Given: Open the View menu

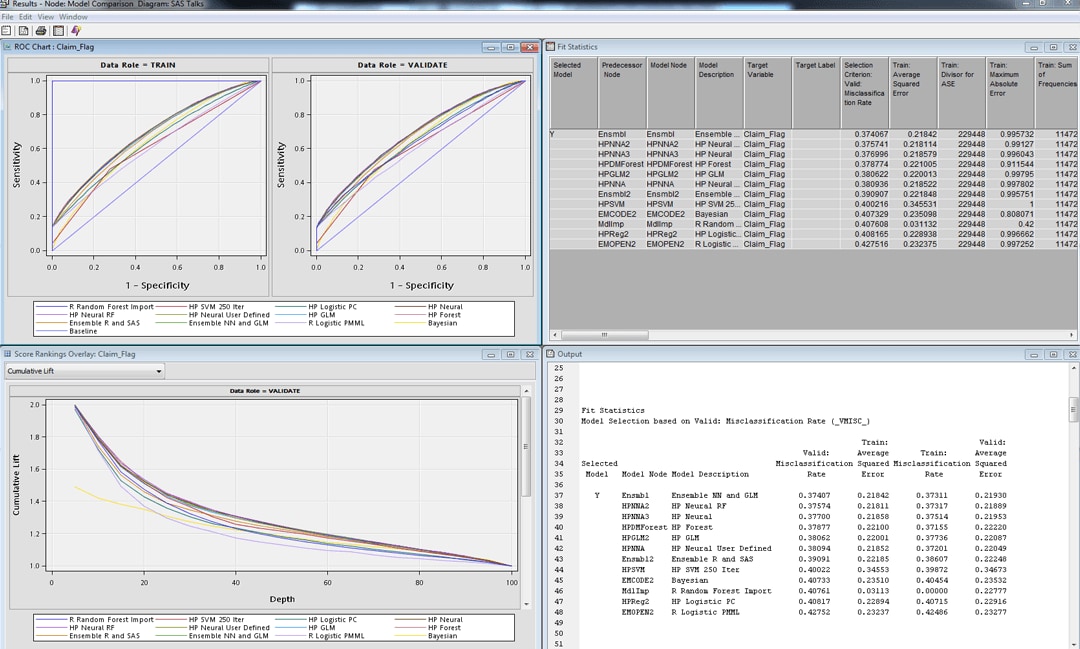Looking at the screenshot, I should pos(45,17).
